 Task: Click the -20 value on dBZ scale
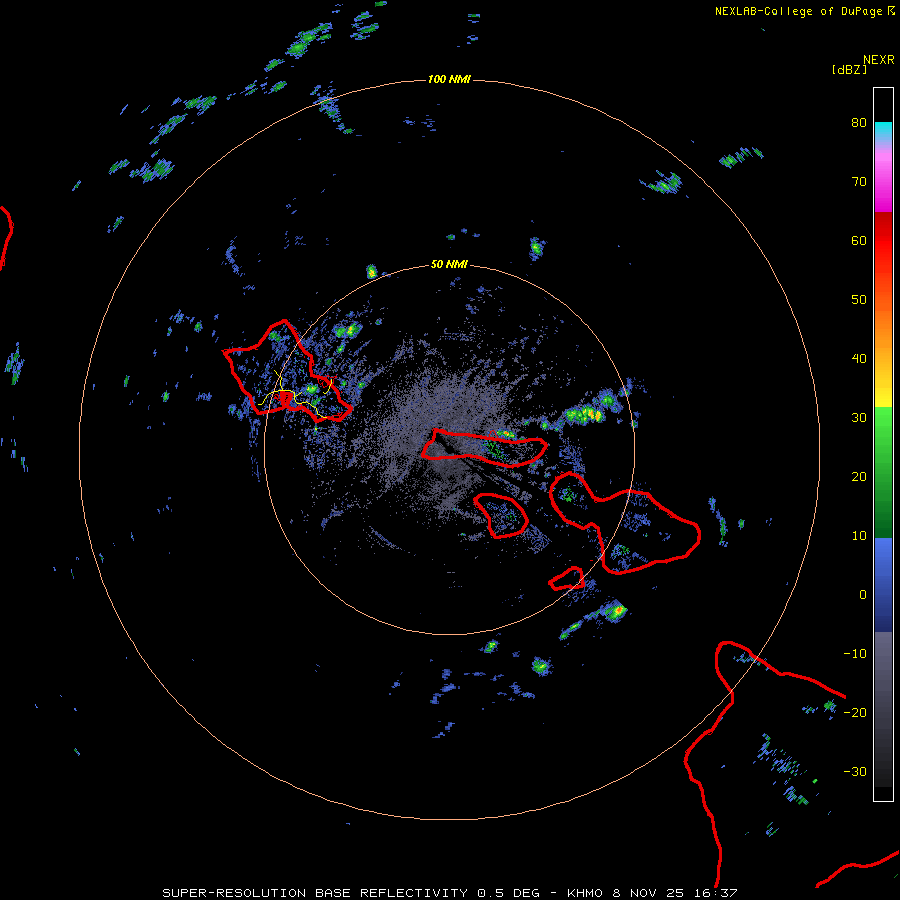855,712
